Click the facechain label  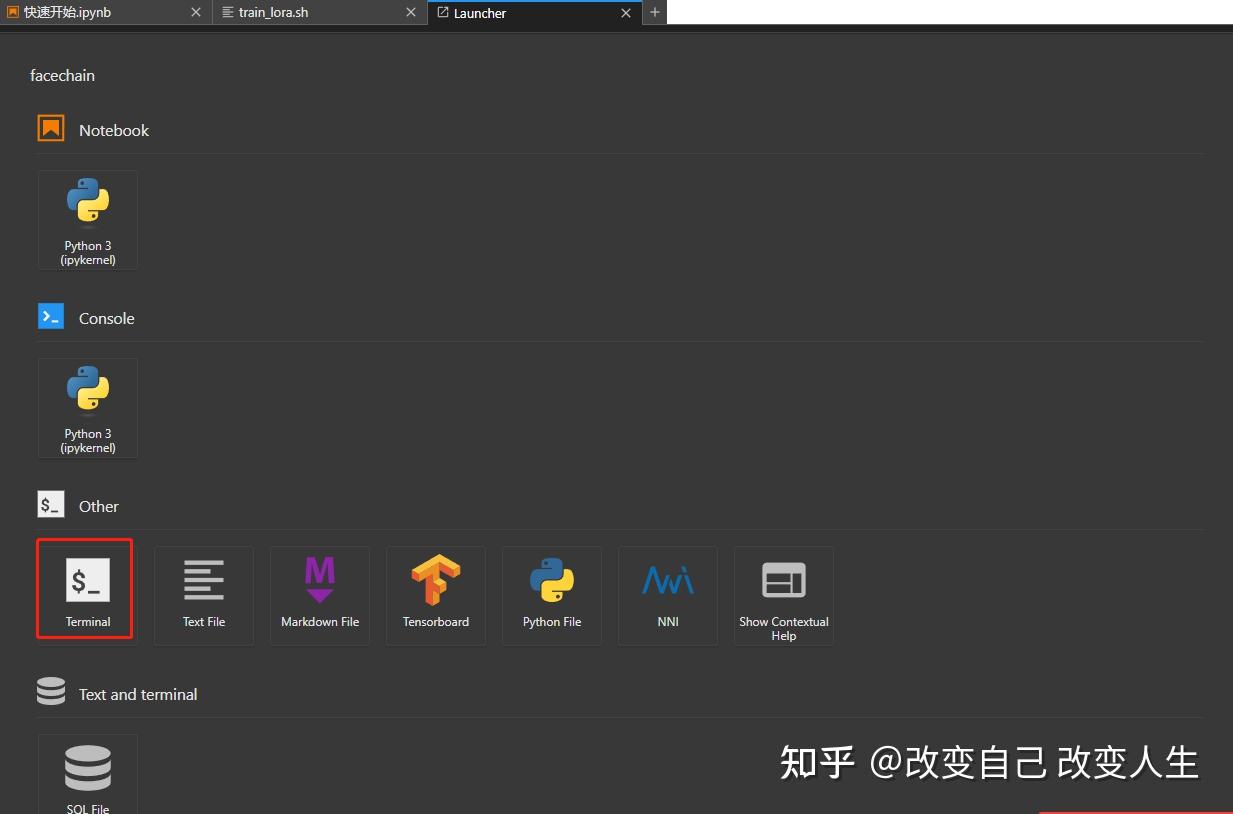62,75
